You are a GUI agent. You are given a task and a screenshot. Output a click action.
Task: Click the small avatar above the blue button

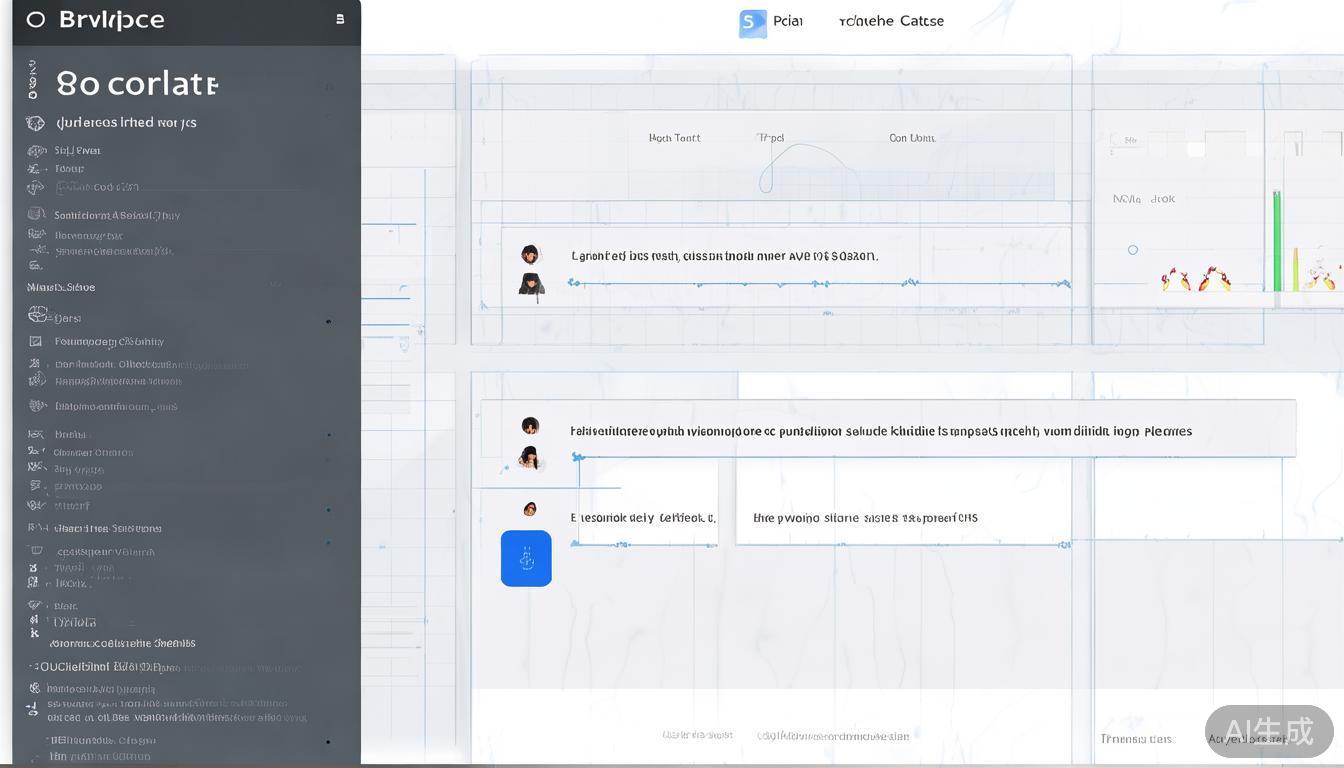530,509
